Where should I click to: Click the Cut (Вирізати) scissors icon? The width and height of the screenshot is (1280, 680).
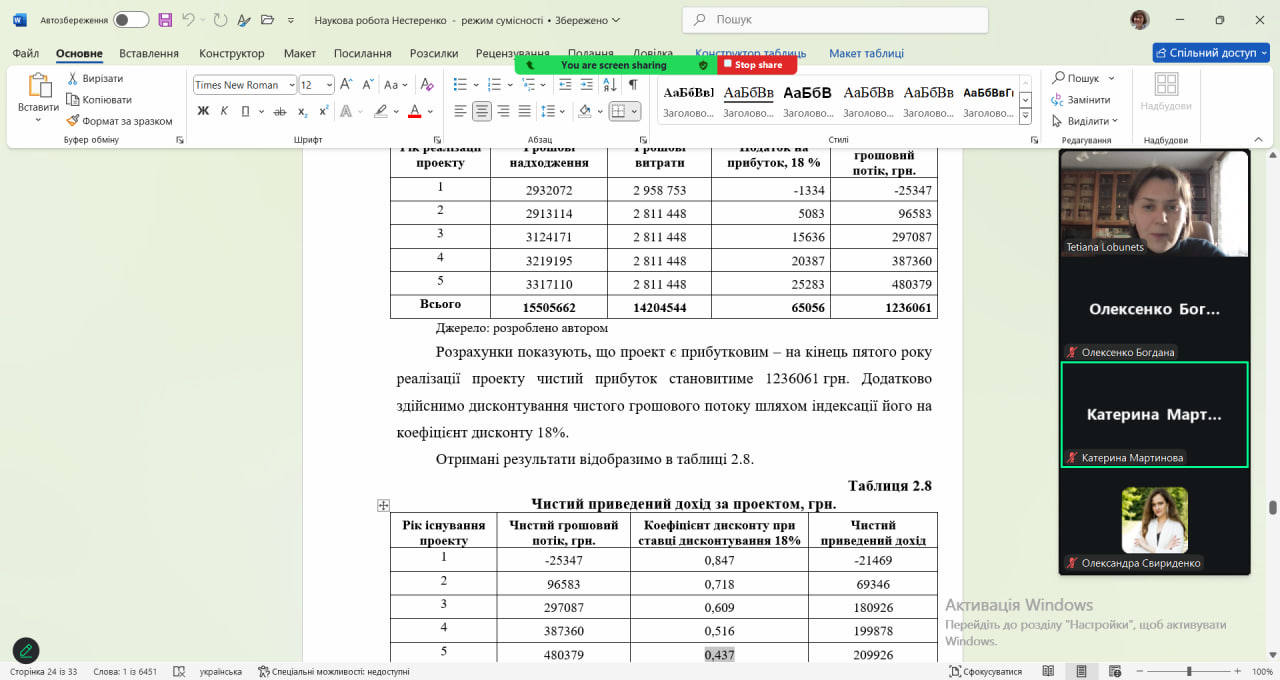click(73, 78)
